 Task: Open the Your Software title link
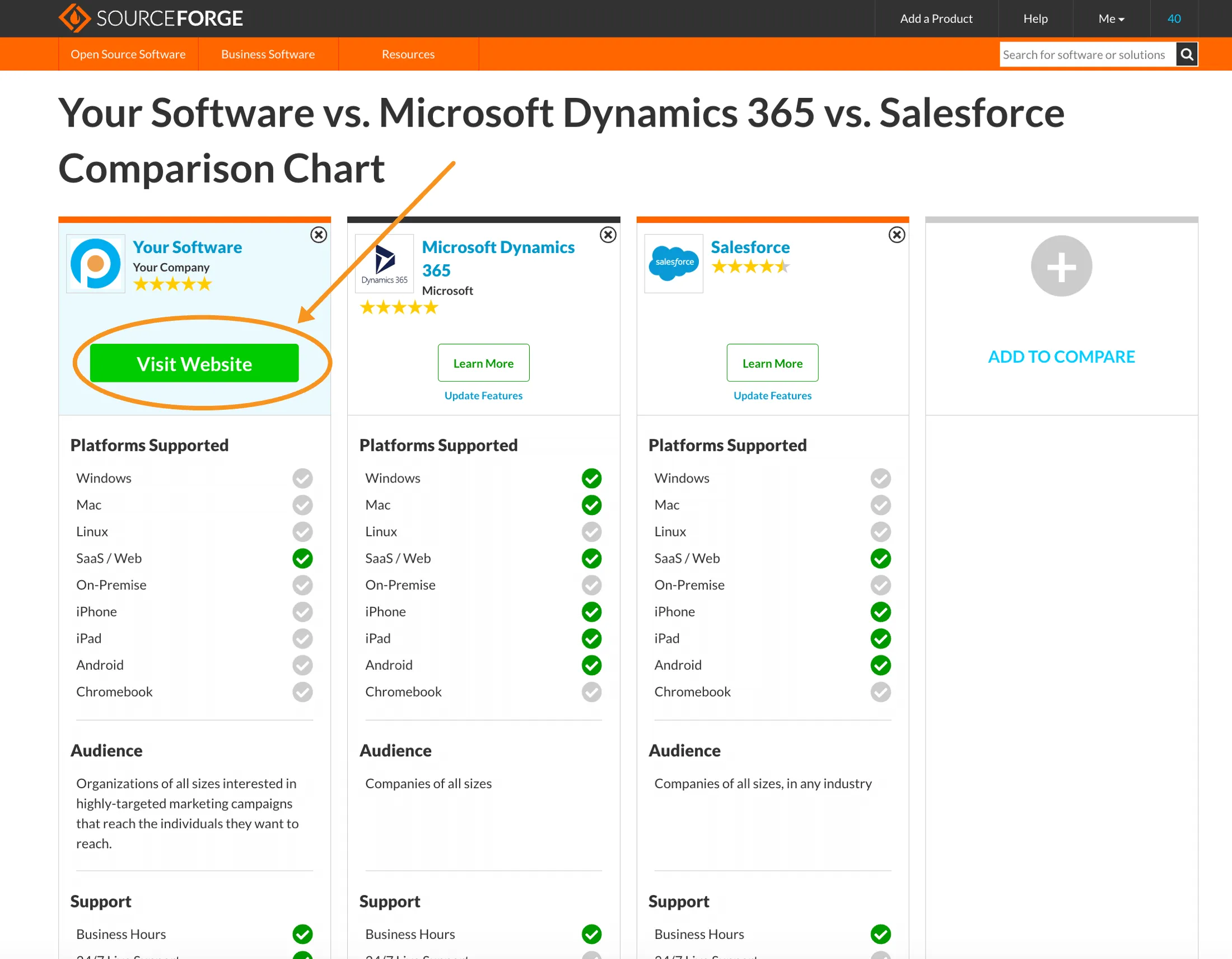(187, 247)
